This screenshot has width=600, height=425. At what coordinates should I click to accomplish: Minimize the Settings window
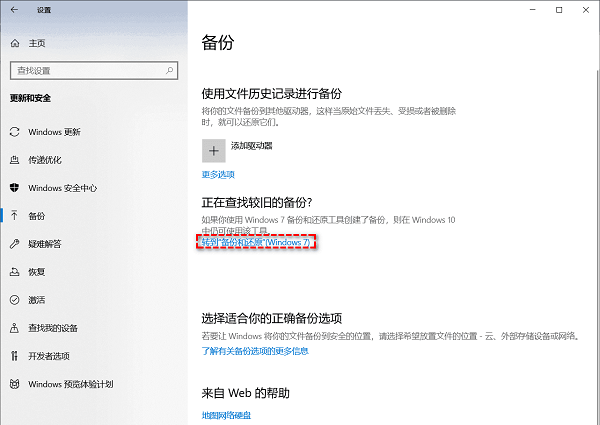[532, 10]
